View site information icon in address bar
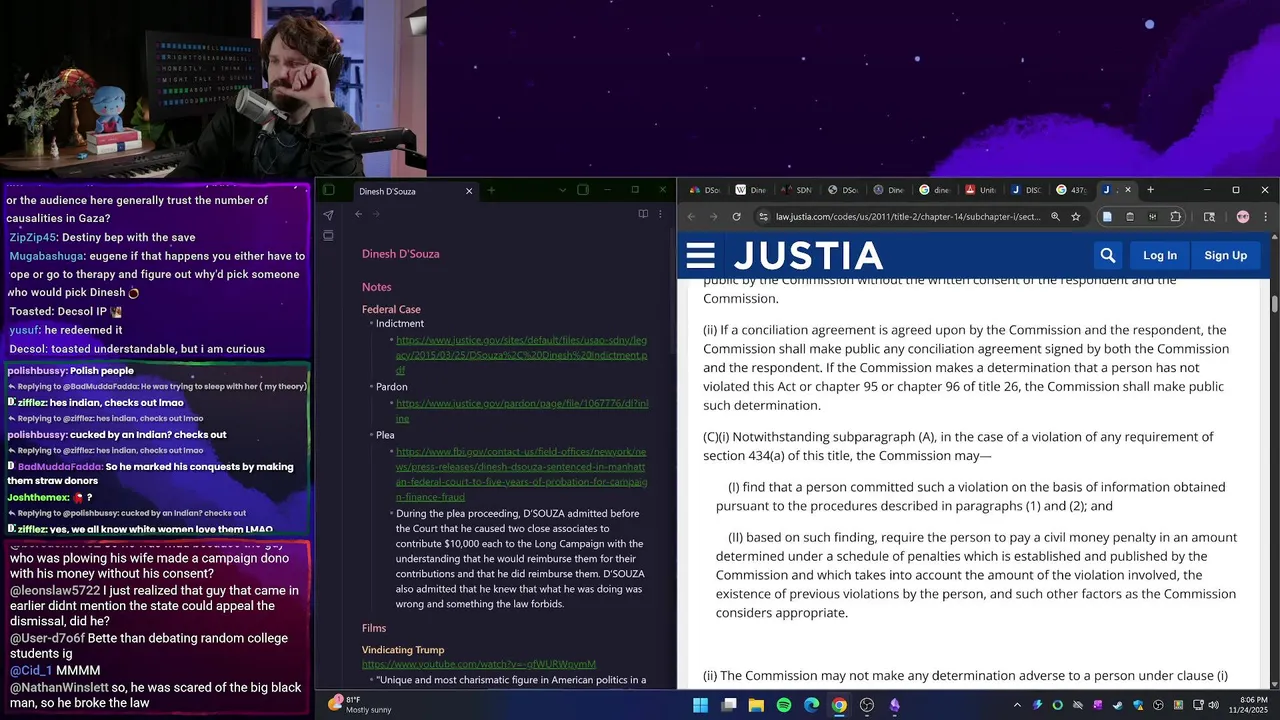 pos(763,216)
